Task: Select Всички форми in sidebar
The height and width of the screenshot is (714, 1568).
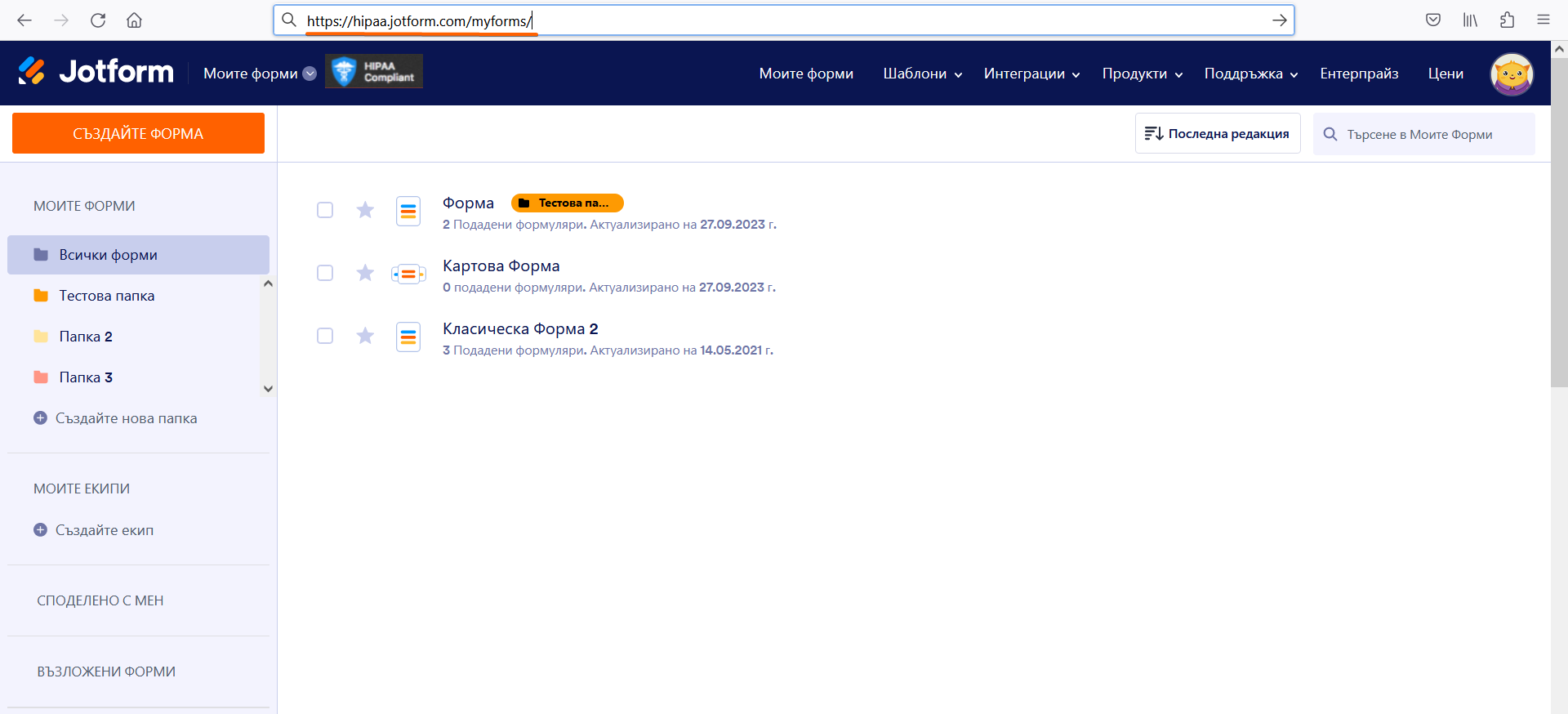Action: [138, 255]
